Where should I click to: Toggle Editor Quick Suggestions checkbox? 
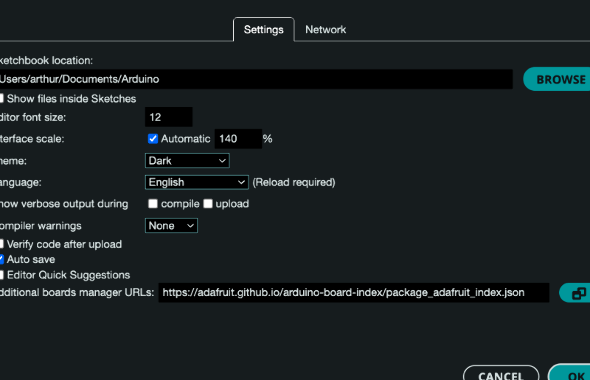tap(1, 275)
